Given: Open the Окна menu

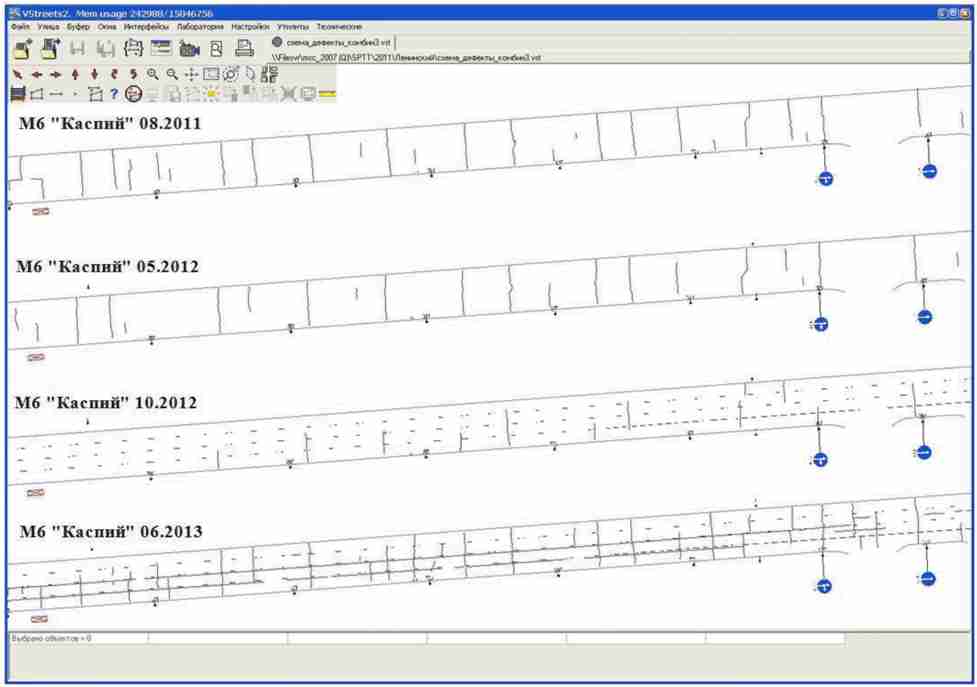Looking at the screenshot, I should point(107,27).
